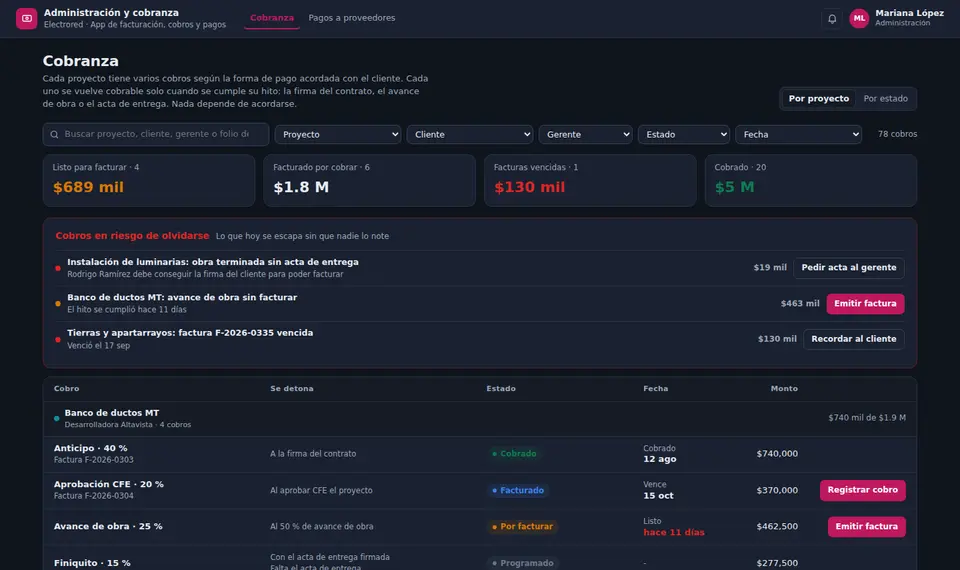Click the Listo para facturar card

149,181
